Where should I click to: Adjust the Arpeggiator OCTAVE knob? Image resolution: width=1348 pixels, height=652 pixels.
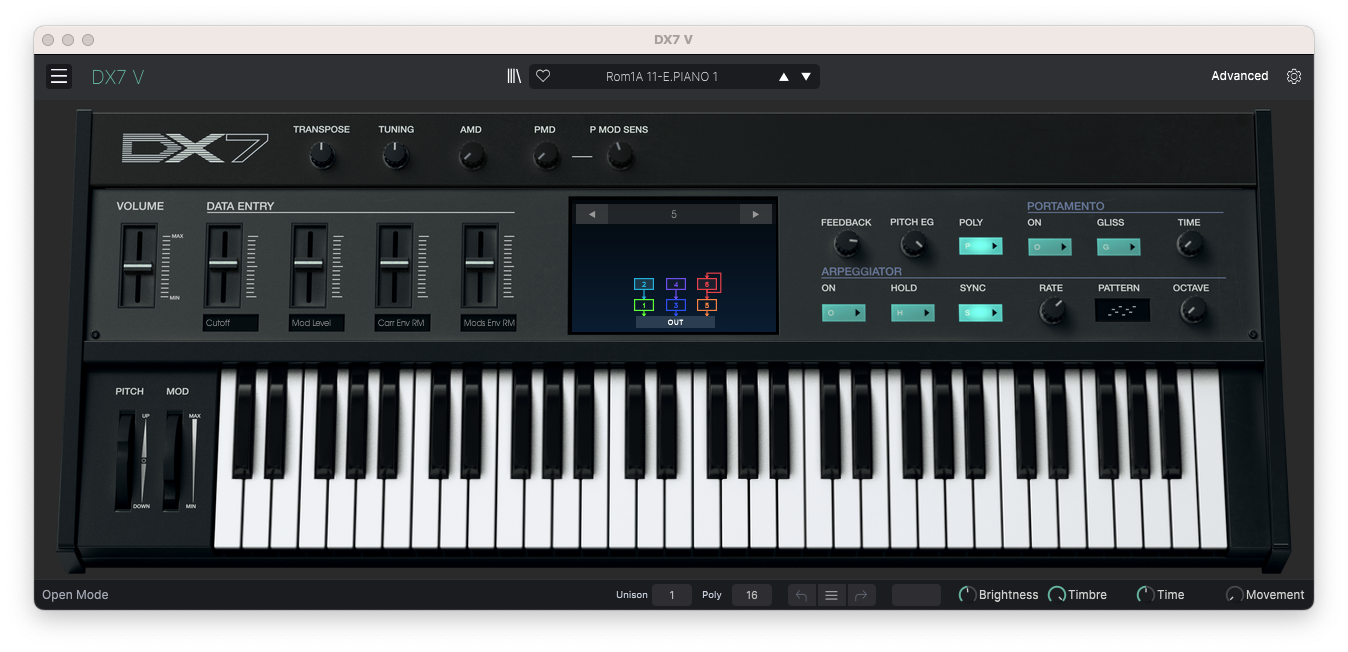pyautogui.click(x=1193, y=311)
